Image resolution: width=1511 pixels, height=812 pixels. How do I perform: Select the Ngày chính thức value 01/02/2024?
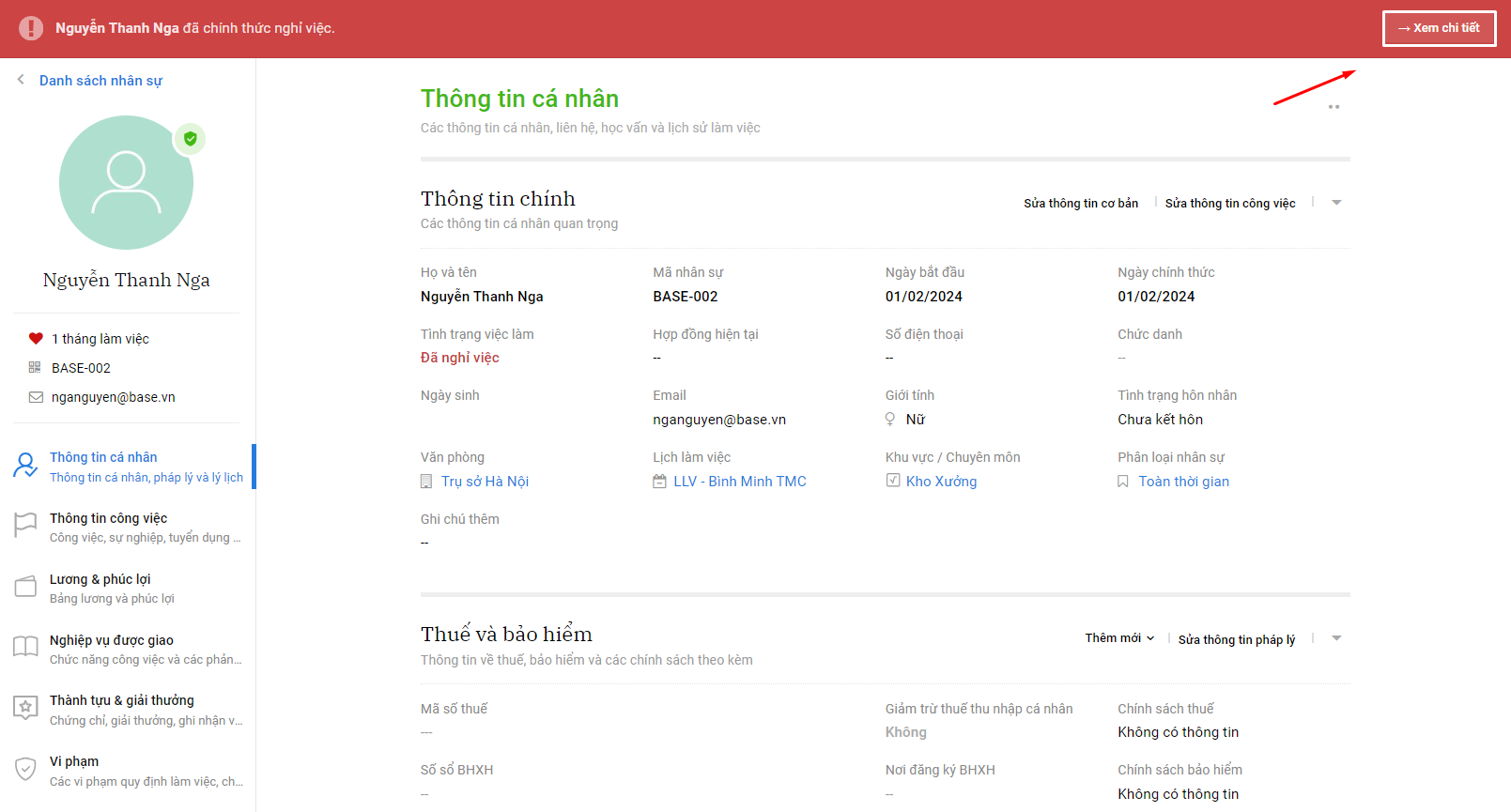tap(1156, 297)
